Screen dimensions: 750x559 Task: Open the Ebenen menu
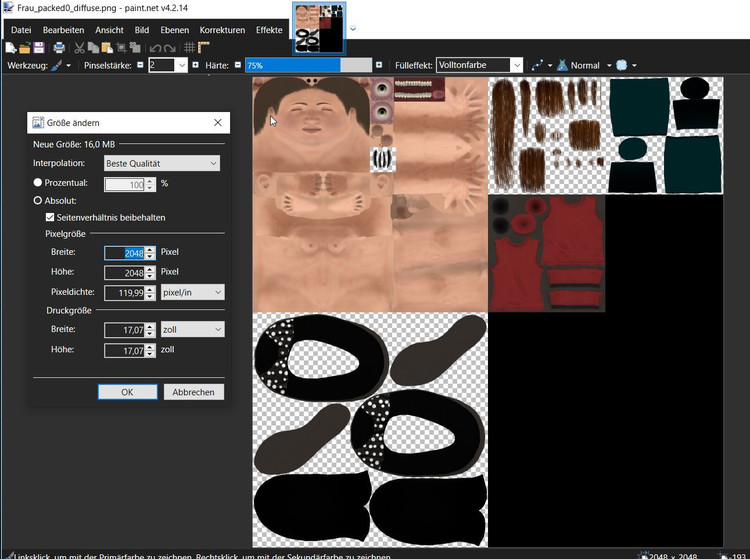(x=173, y=30)
